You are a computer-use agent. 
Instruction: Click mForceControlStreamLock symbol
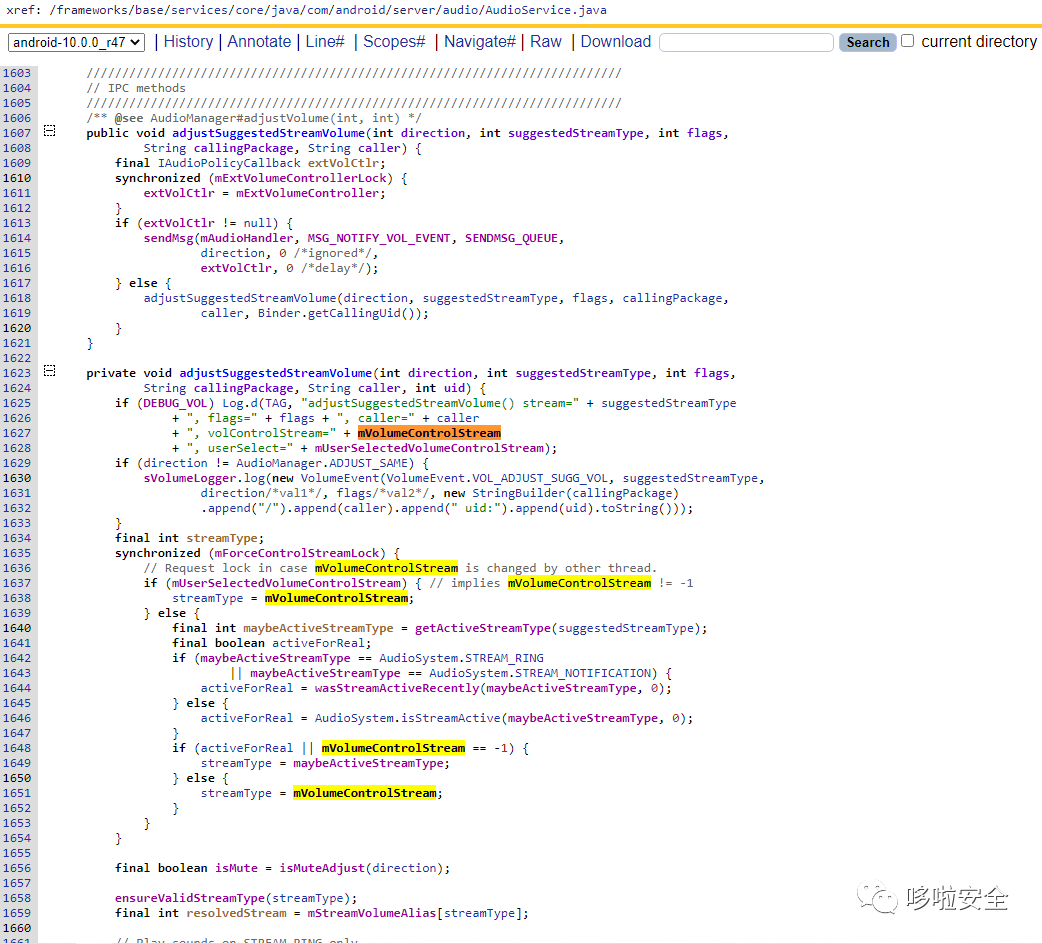(x=297, y=553)
